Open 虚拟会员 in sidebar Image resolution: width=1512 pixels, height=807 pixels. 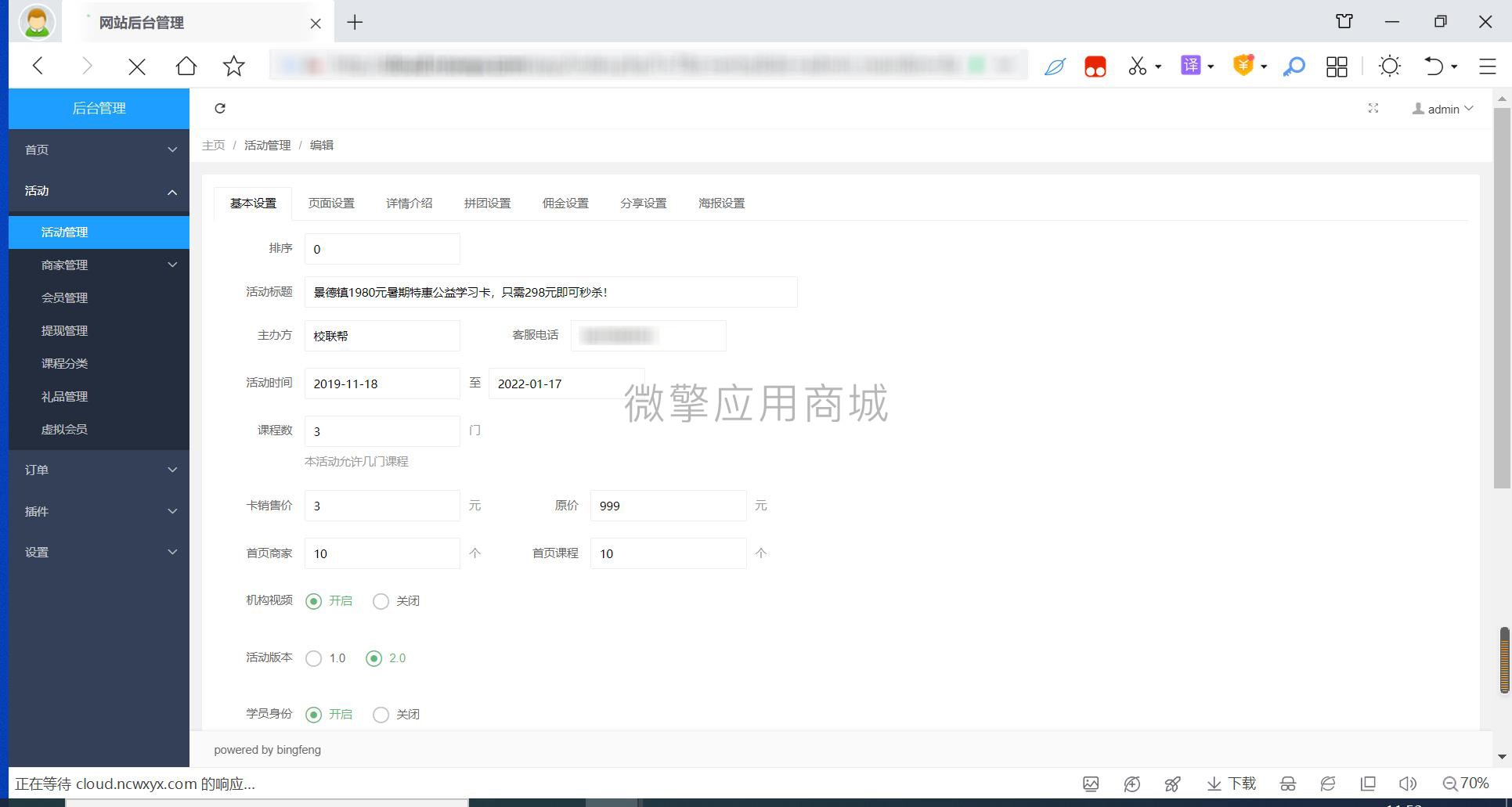99,429
